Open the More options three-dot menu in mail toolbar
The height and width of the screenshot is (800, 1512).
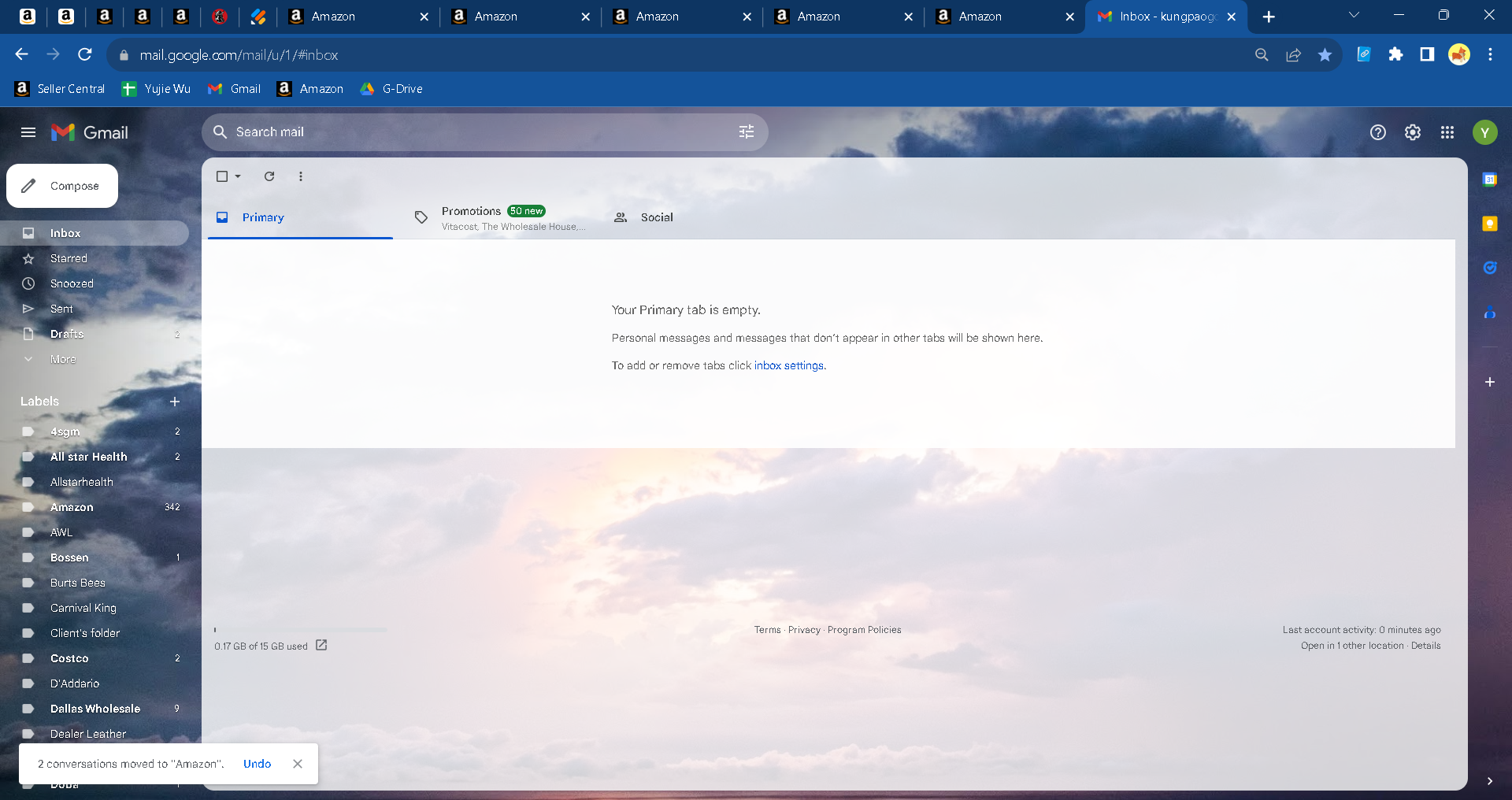pos(301,176)
